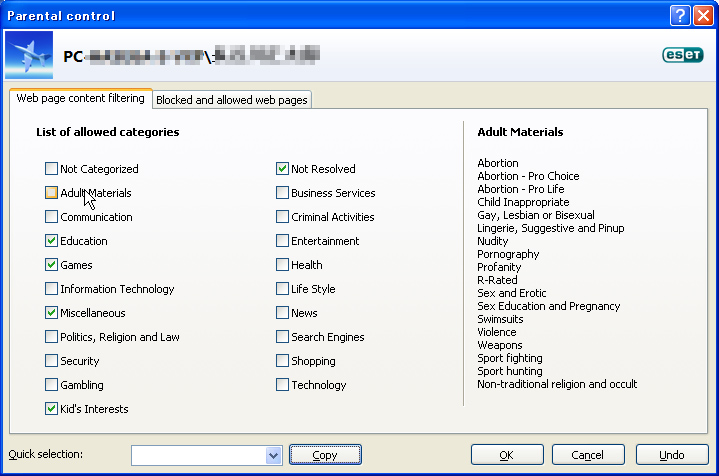This screenshot has height=476, width=719.
Task: Click the 'Abortion - Pro Choice' entry
Action: pos(528,176)
